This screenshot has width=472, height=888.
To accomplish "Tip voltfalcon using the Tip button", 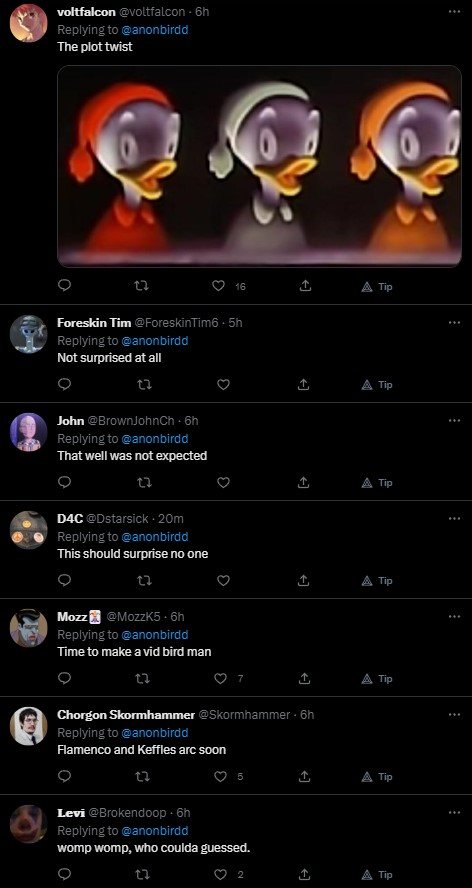I will (x=377, y=286).
